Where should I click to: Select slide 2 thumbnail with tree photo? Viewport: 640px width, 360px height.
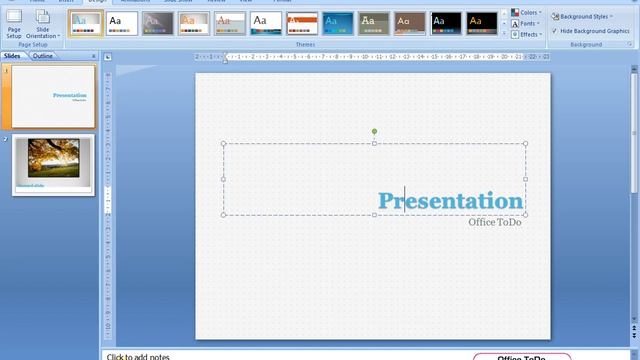pyautogui.click(x=53, y=165)
